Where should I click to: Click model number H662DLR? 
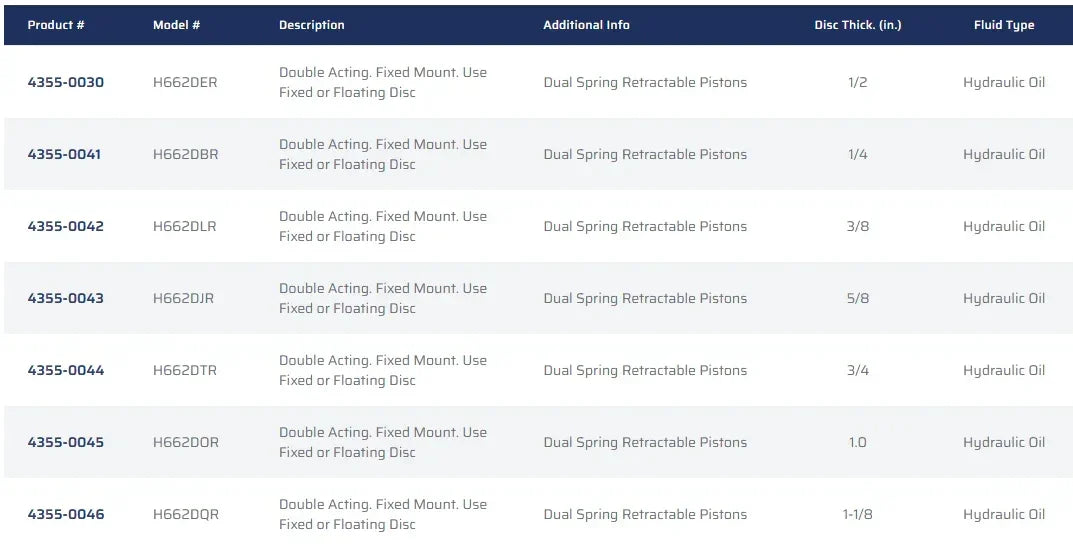(x=184, y=226)
